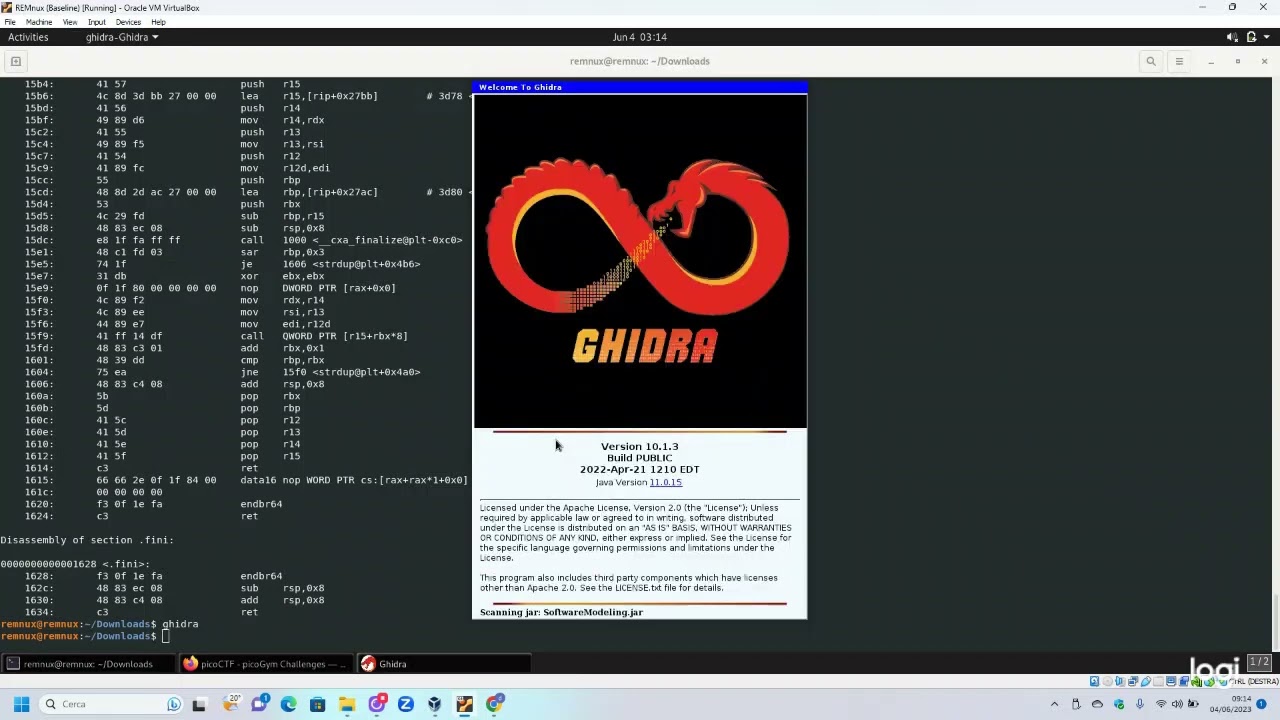Open the clock showing Jun 4 03:14
Screen dimensions: 1280x720
click(x=640, y=37)
